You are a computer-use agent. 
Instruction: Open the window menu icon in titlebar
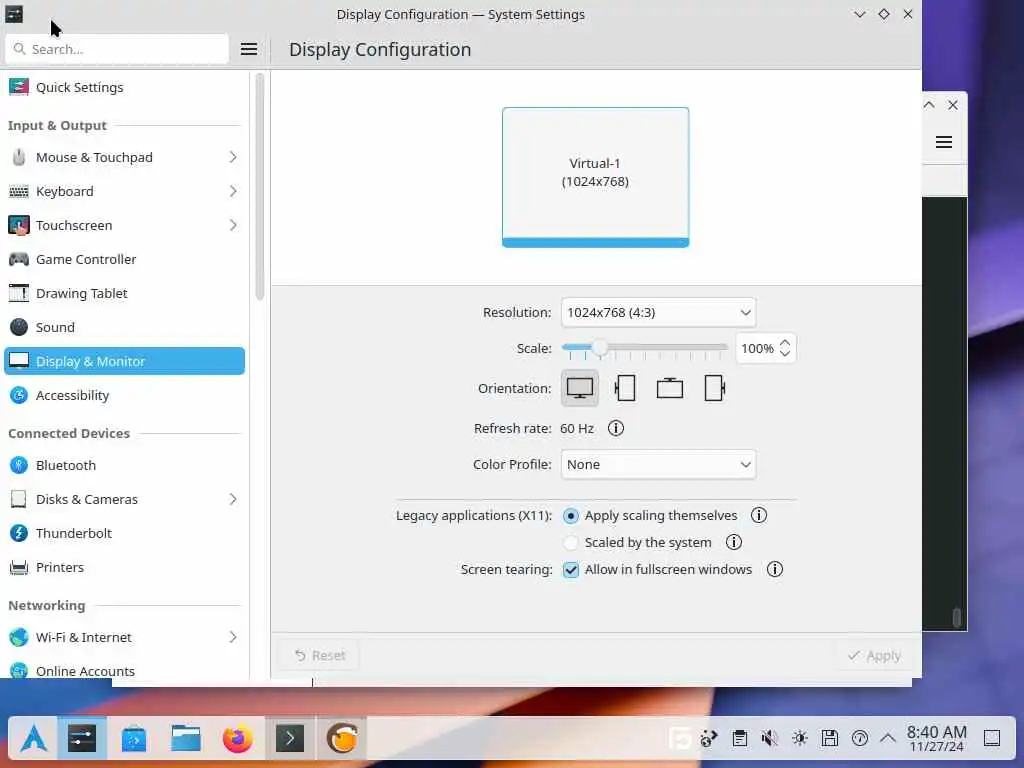tap(14, 14)
